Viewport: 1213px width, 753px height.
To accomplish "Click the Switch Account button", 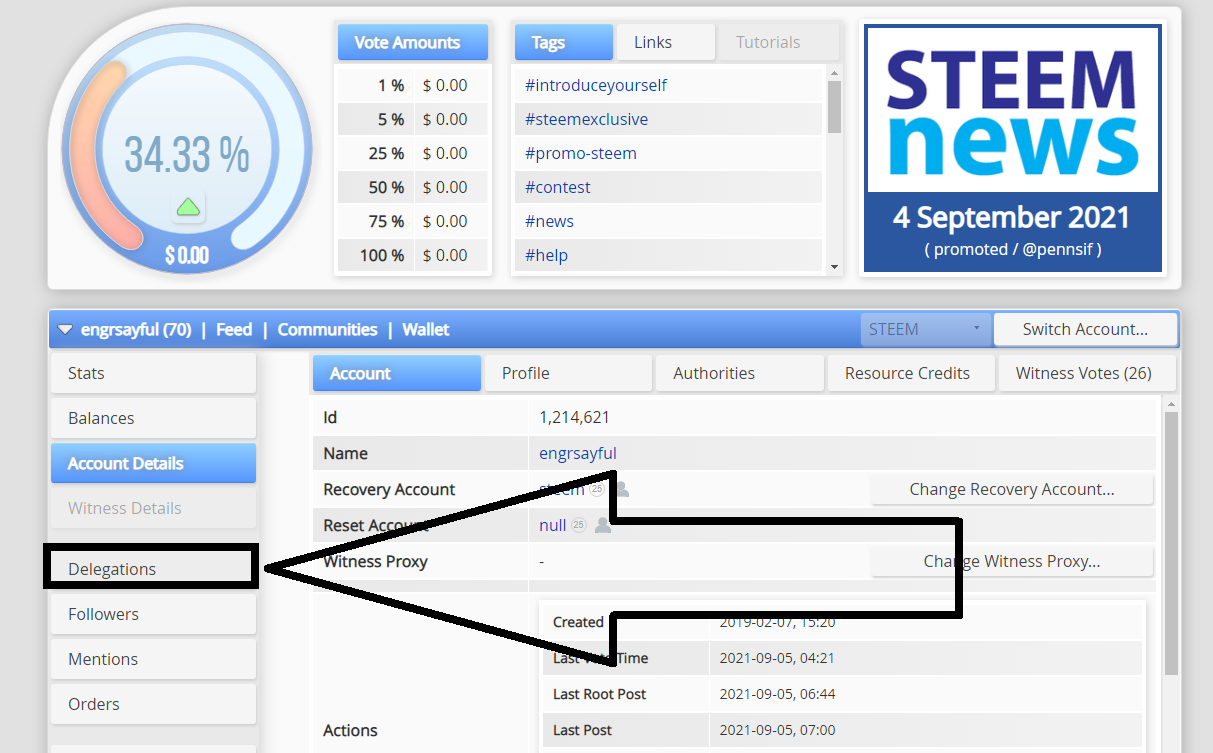I will [1085, 329].
